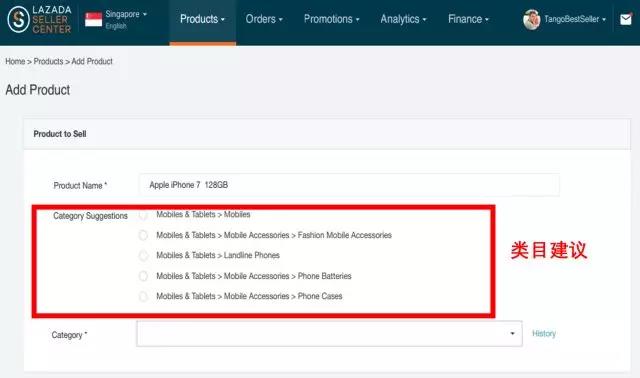Open the Finance menu

468,19
